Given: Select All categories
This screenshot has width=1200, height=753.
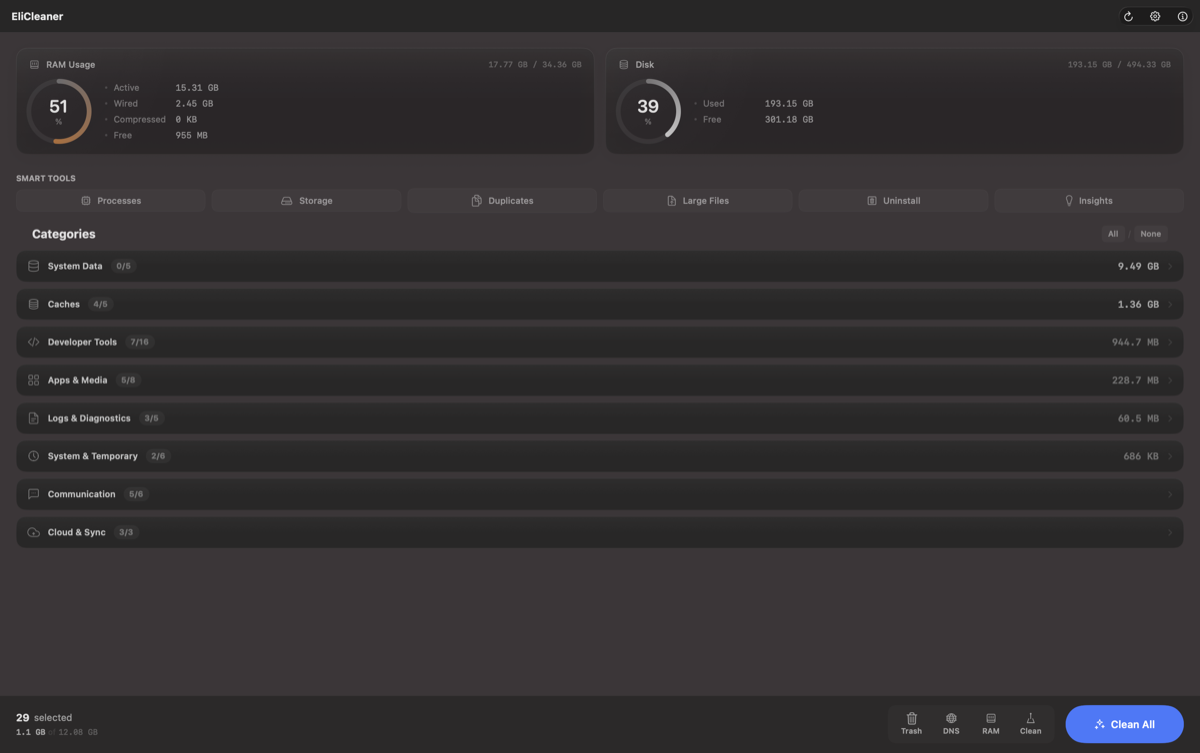Looking at the screenshot, I should coord(1113,234).
